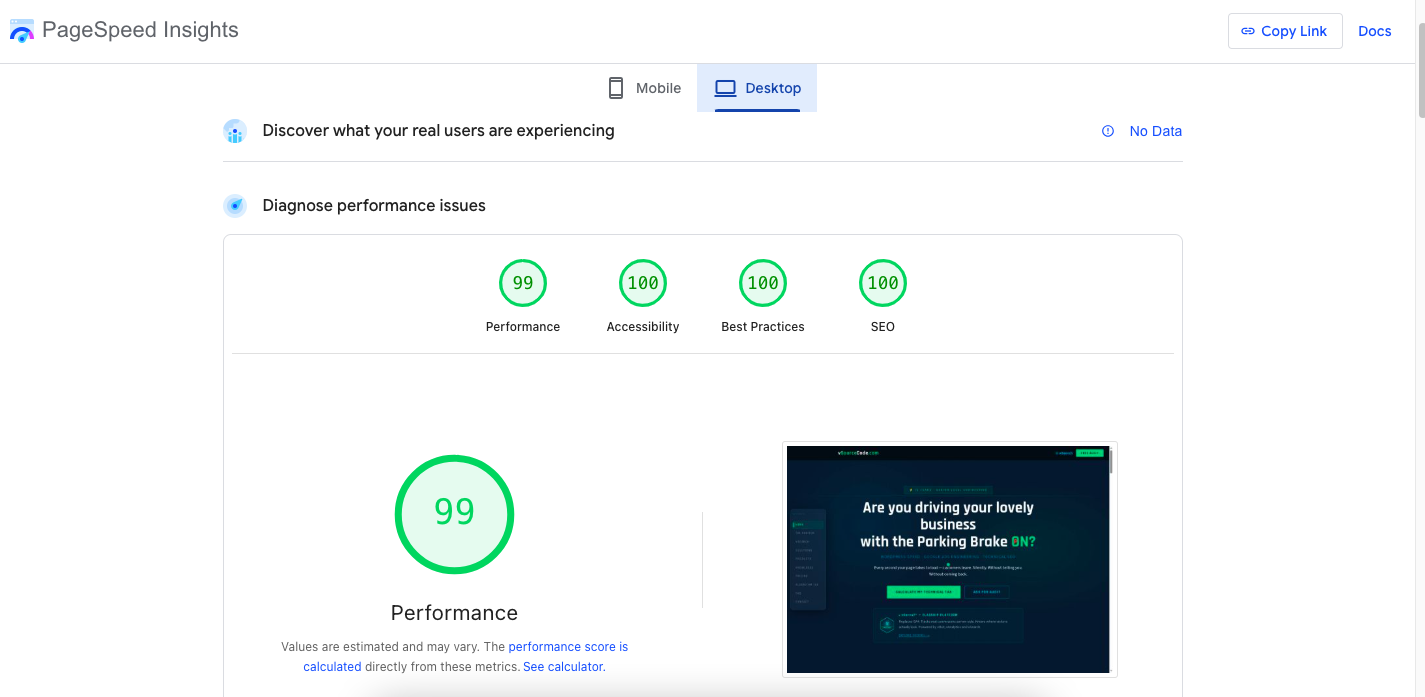Jump to SEO score gauge 100
1425x697 pixels.
(x=883, y=283)
